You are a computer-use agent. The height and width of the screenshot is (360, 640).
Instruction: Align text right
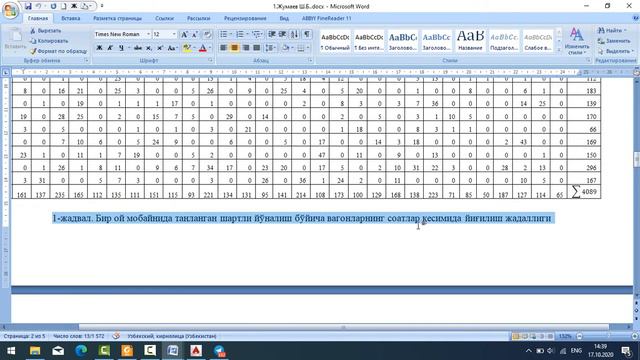245,48
